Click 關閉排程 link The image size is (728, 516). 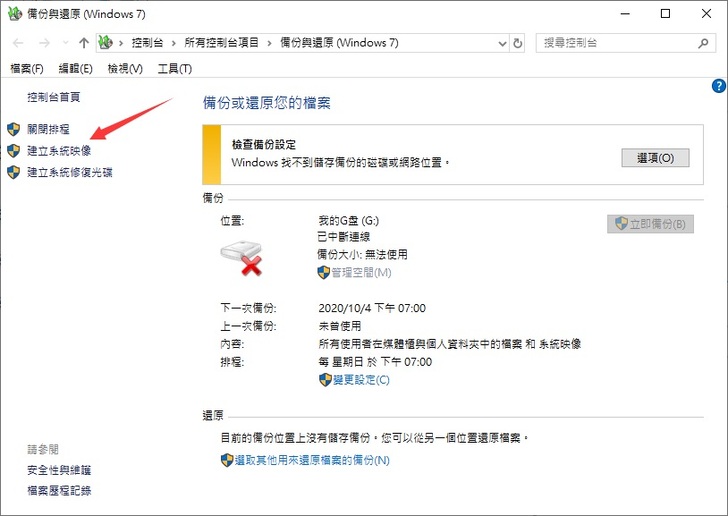pos(48,129)
